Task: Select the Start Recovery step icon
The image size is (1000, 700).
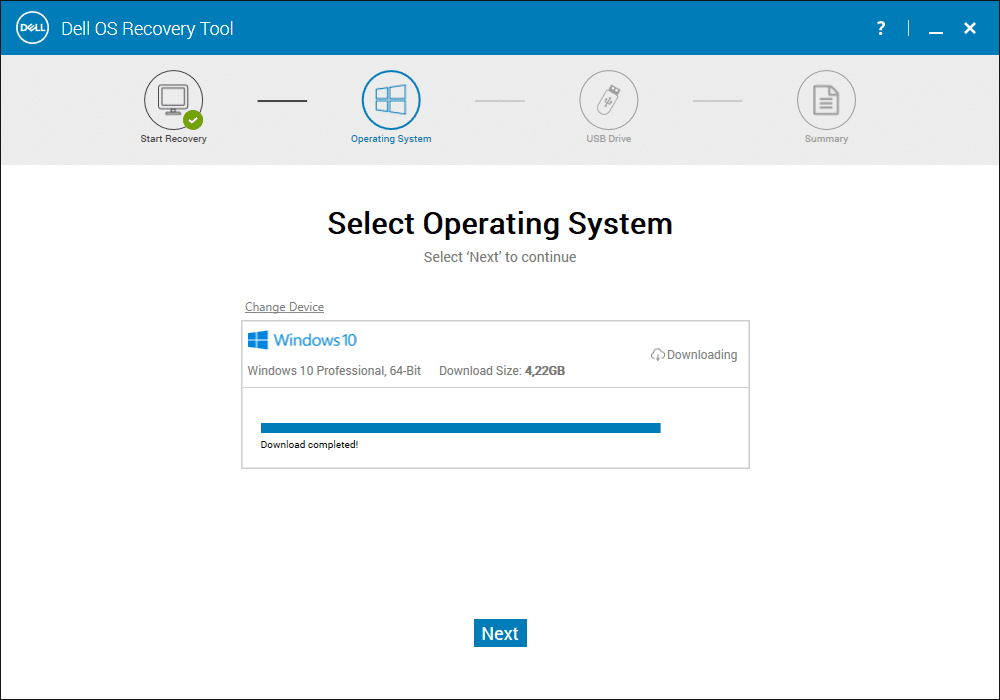Action: [x=173, y=100]
